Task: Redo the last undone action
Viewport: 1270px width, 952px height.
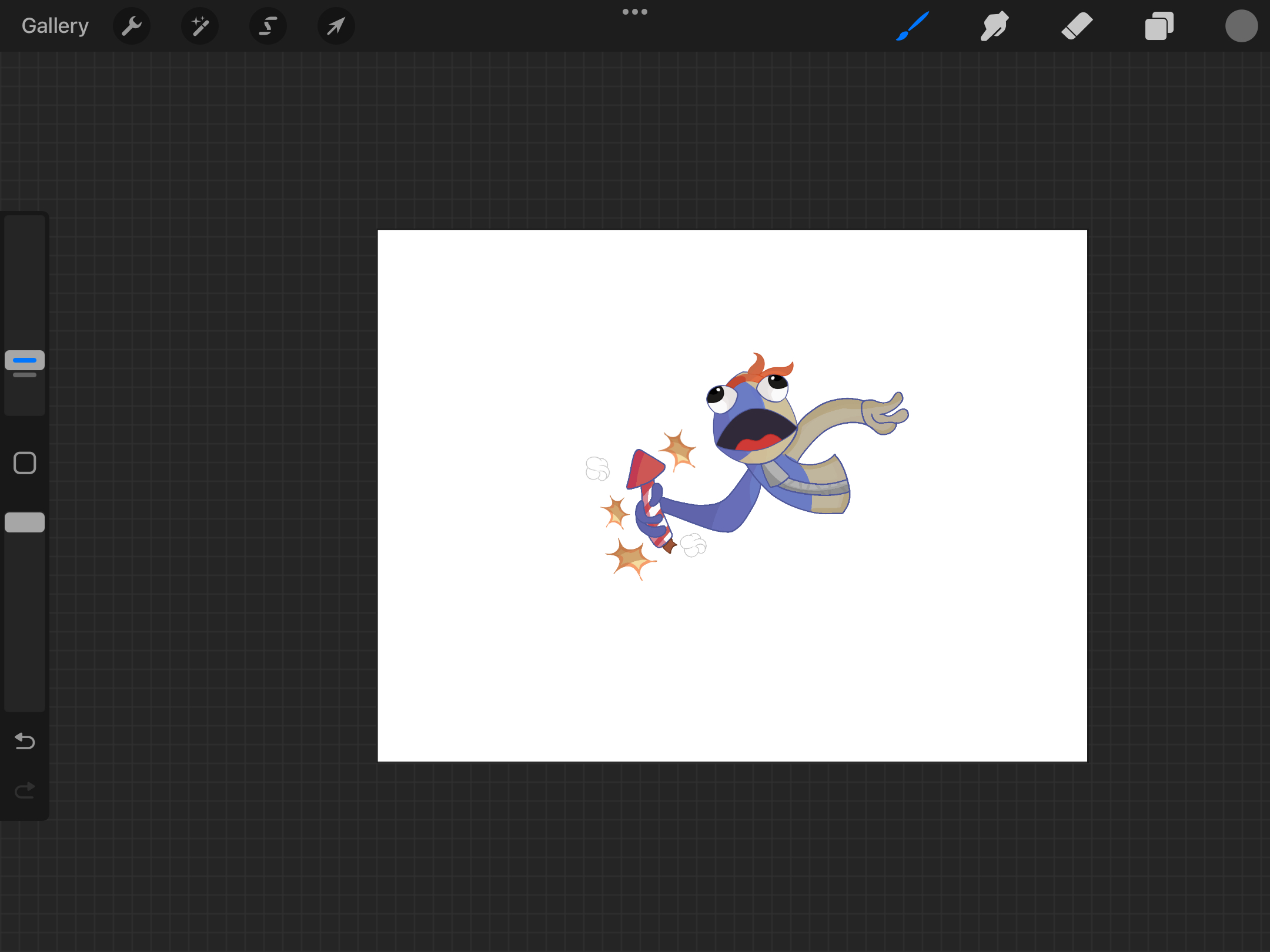Action: point(25,790)
